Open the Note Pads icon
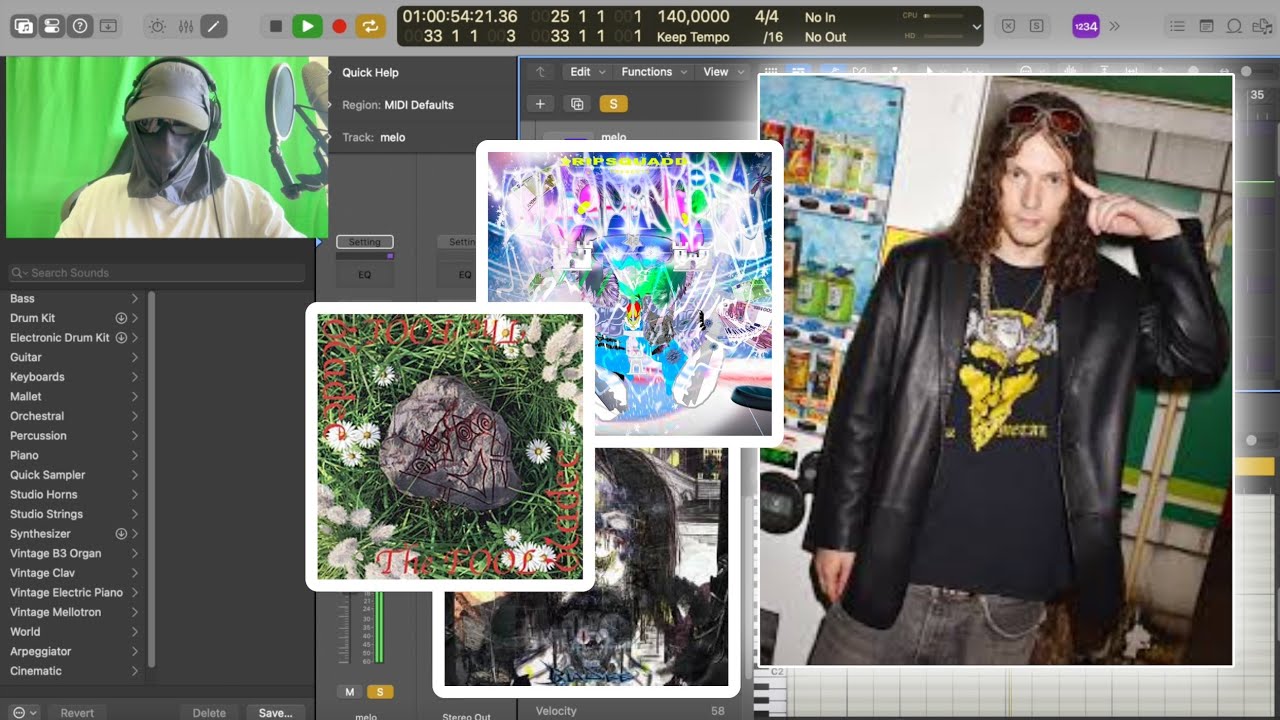This screenshot has width=1280, height=720. [1206, 26]
